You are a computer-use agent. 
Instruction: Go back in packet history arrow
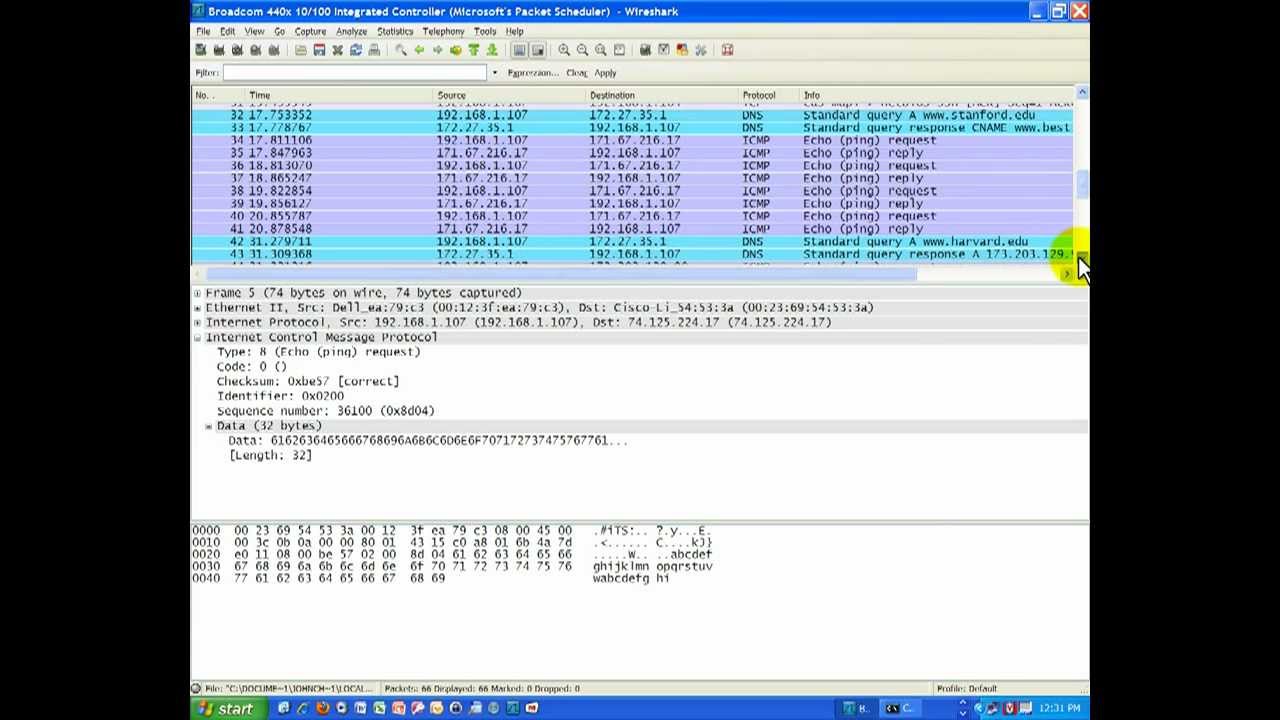(419, 50)
